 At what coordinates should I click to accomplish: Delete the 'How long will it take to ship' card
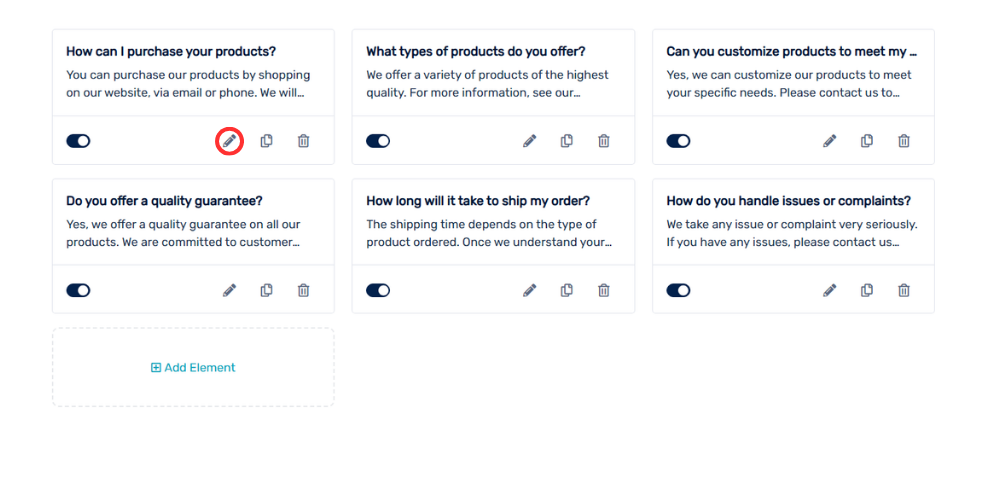(x=604, y=290)
